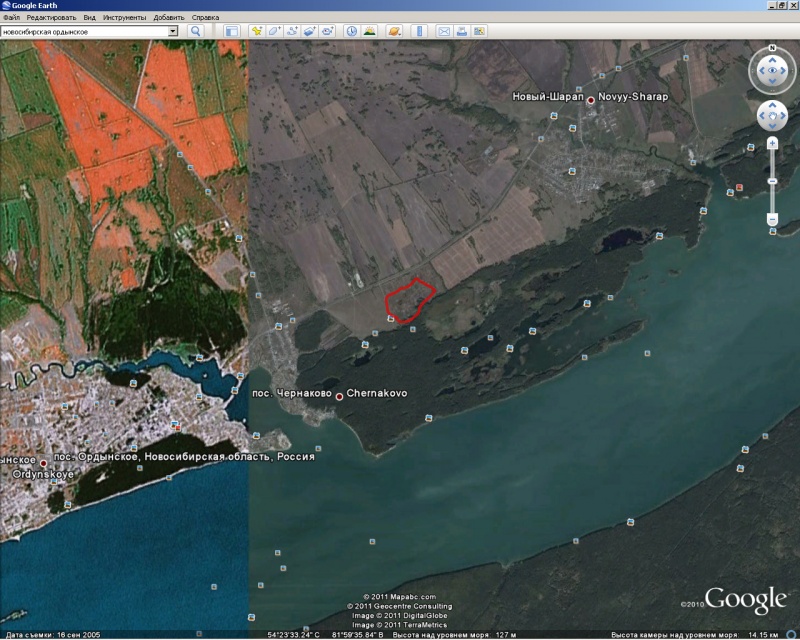The height and width of the screenshot is (640, 800).
Task: Click the Print icon in toolbar
Action: (x=461, y=31)
